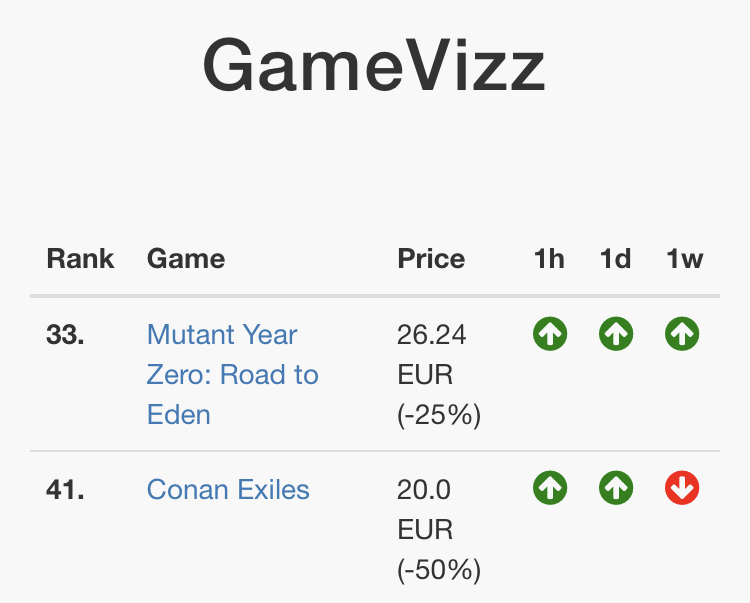Click Mutant Year Zero 1d up arrow
This screenshot has height=603, width=750.
pyautogui.click(x=616, y=334)
